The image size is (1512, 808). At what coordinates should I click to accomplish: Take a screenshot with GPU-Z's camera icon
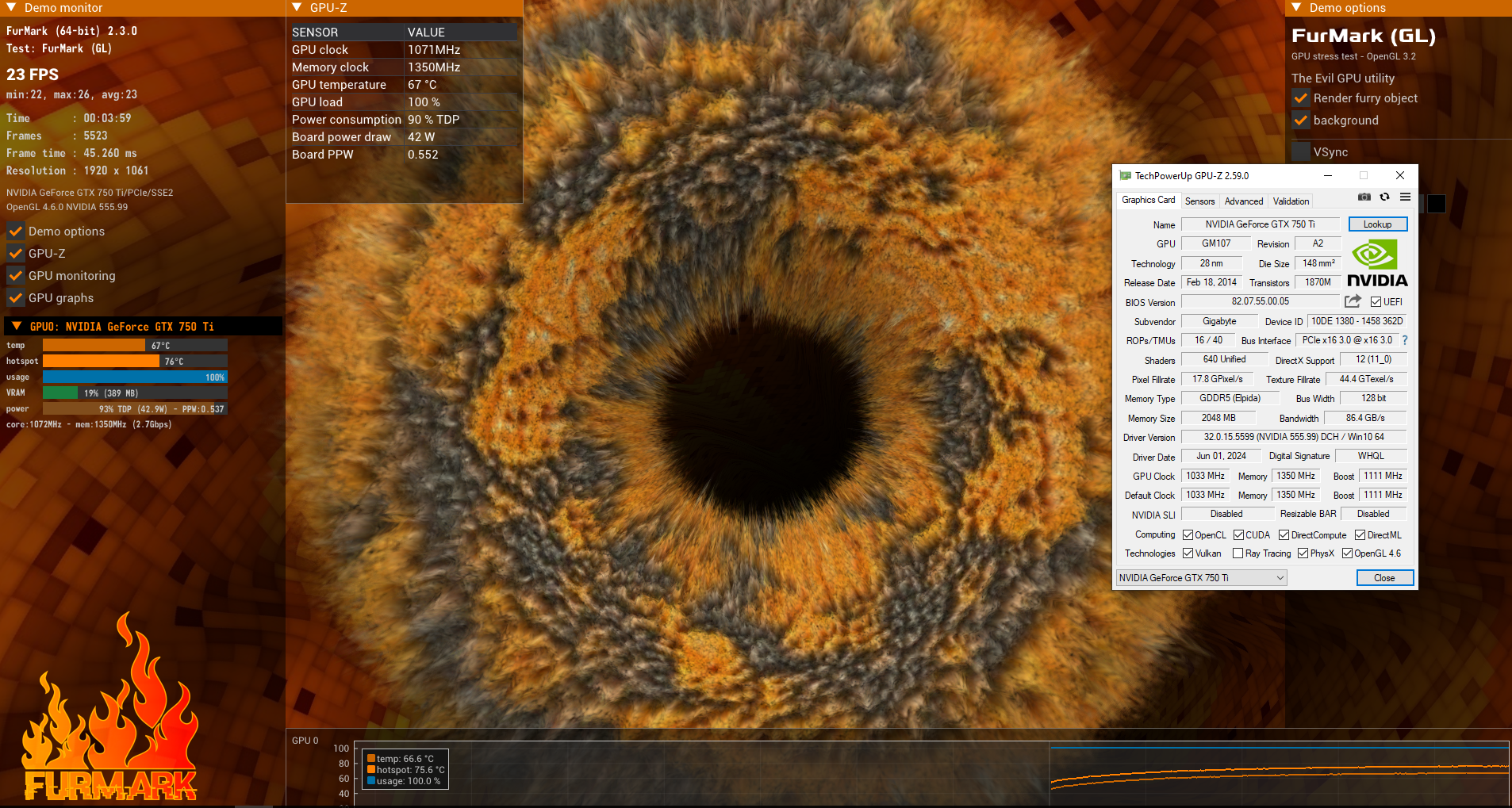(x=1364, y=197)
